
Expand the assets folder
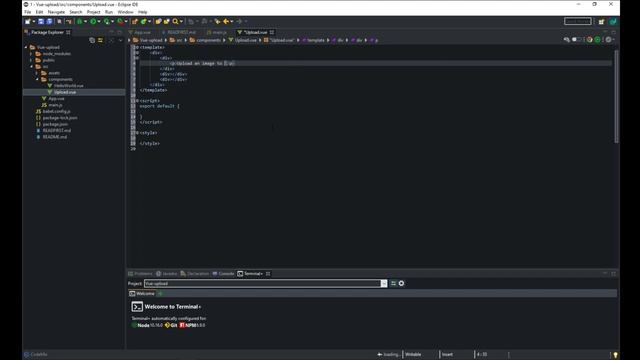(37, 73)
